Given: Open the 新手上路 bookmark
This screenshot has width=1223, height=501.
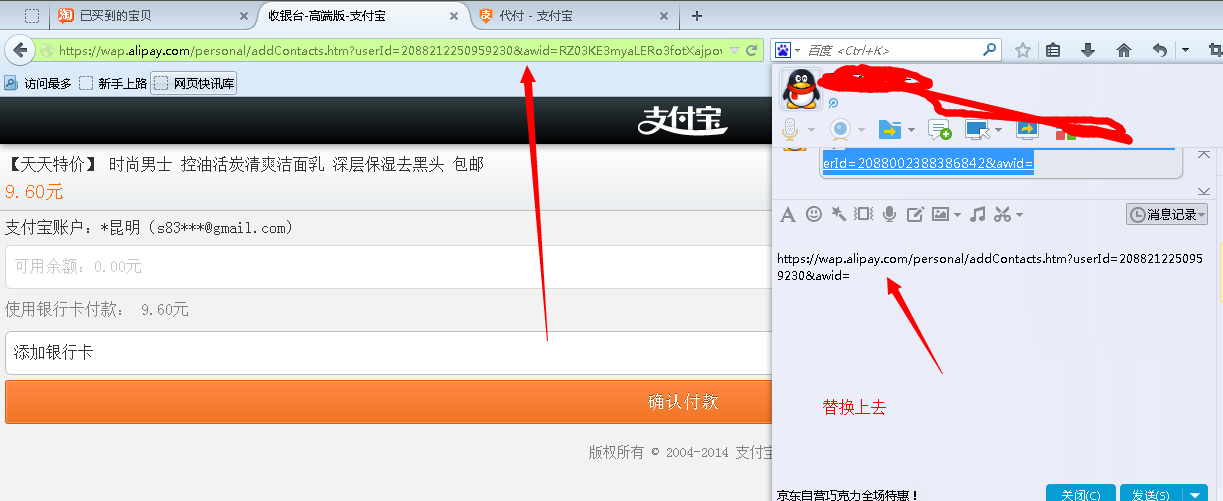Looking at the screenshot, I should tap(112, 84).
